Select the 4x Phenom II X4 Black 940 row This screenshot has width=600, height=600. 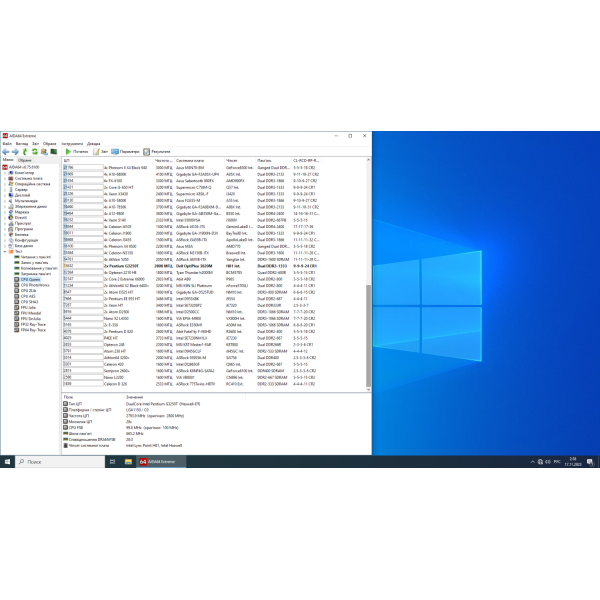(191, 168)
